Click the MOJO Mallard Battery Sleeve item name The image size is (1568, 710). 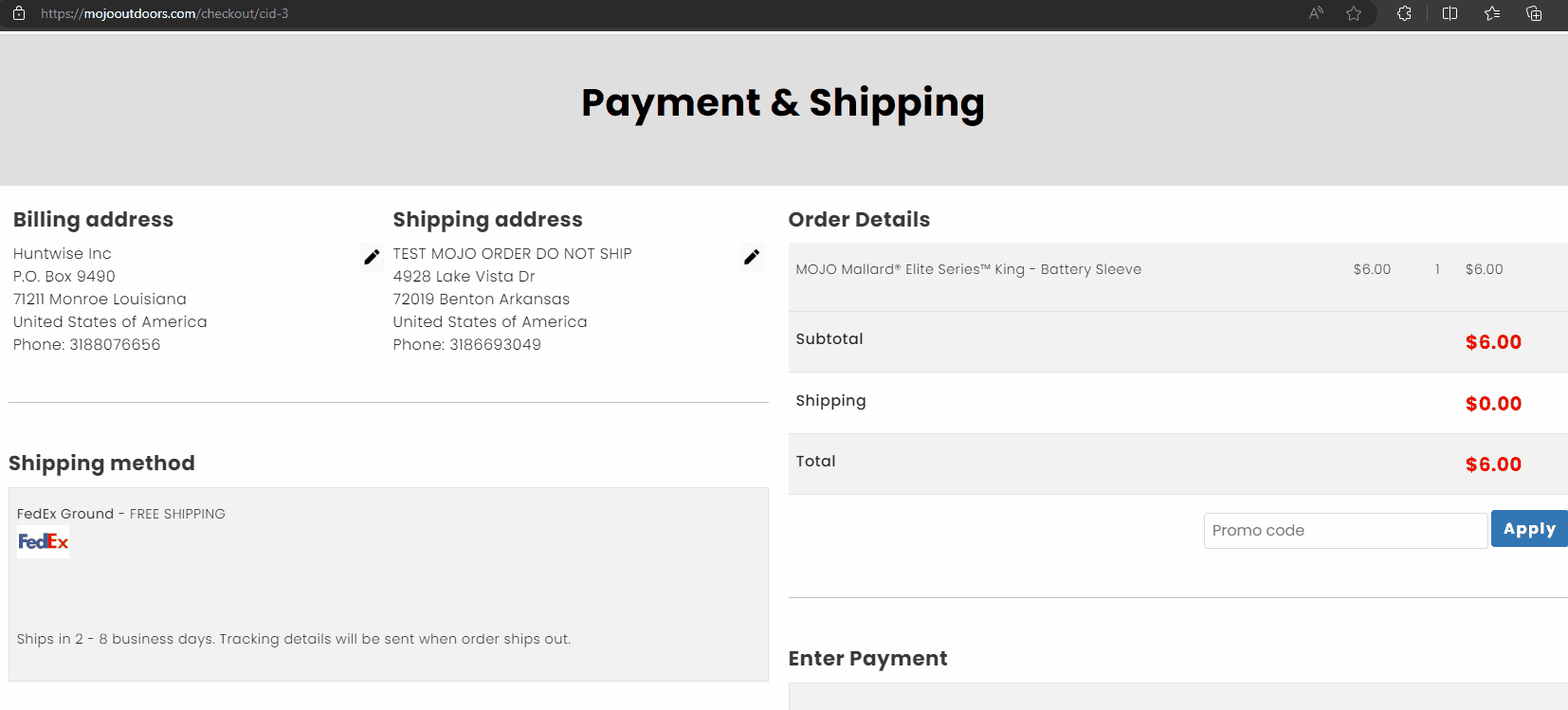[x=968, y=269]
